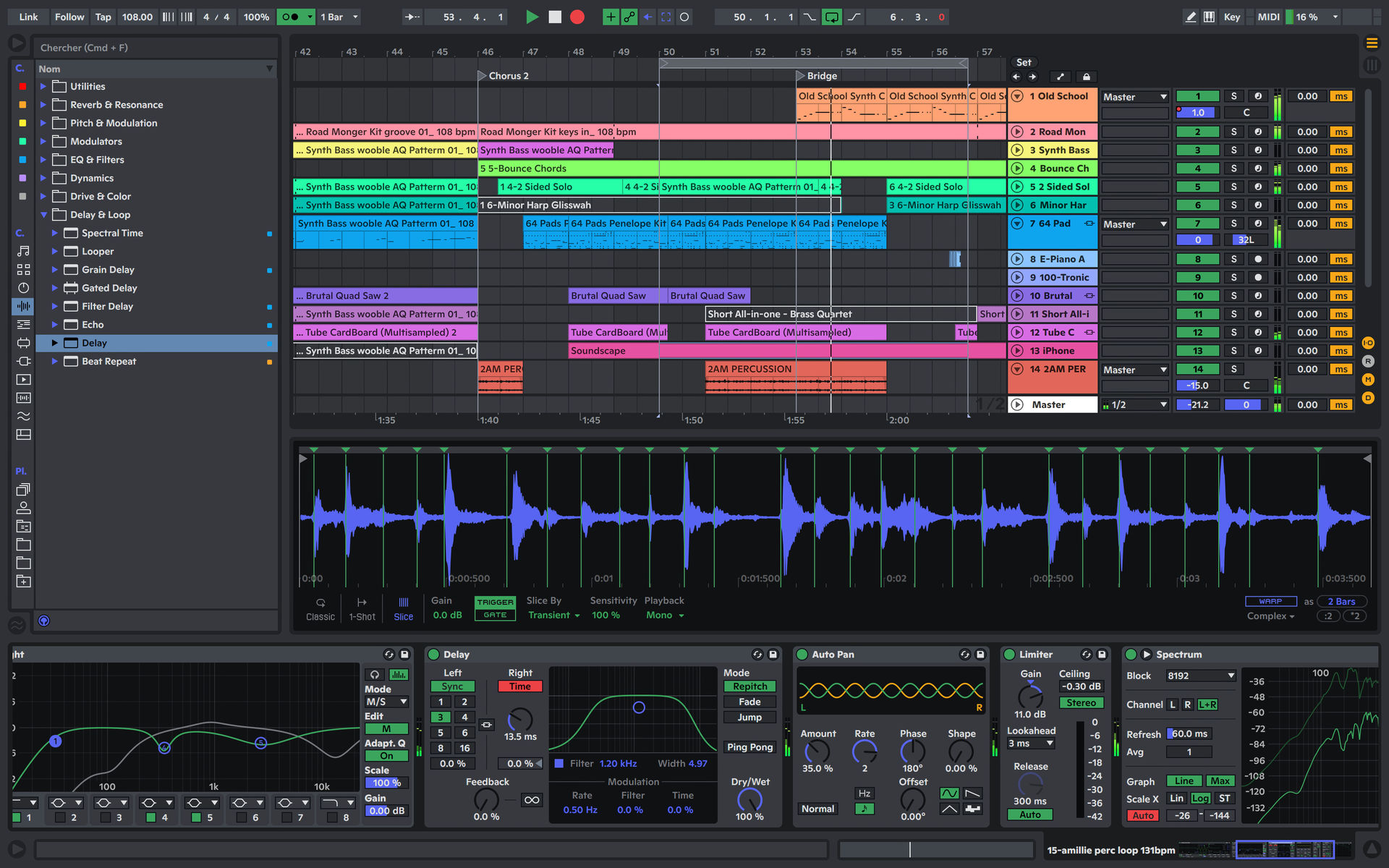Viewport: 1389px width, 868px height.
Task: Unfold the 1 Old School track
Action: tap(1017, 96)
